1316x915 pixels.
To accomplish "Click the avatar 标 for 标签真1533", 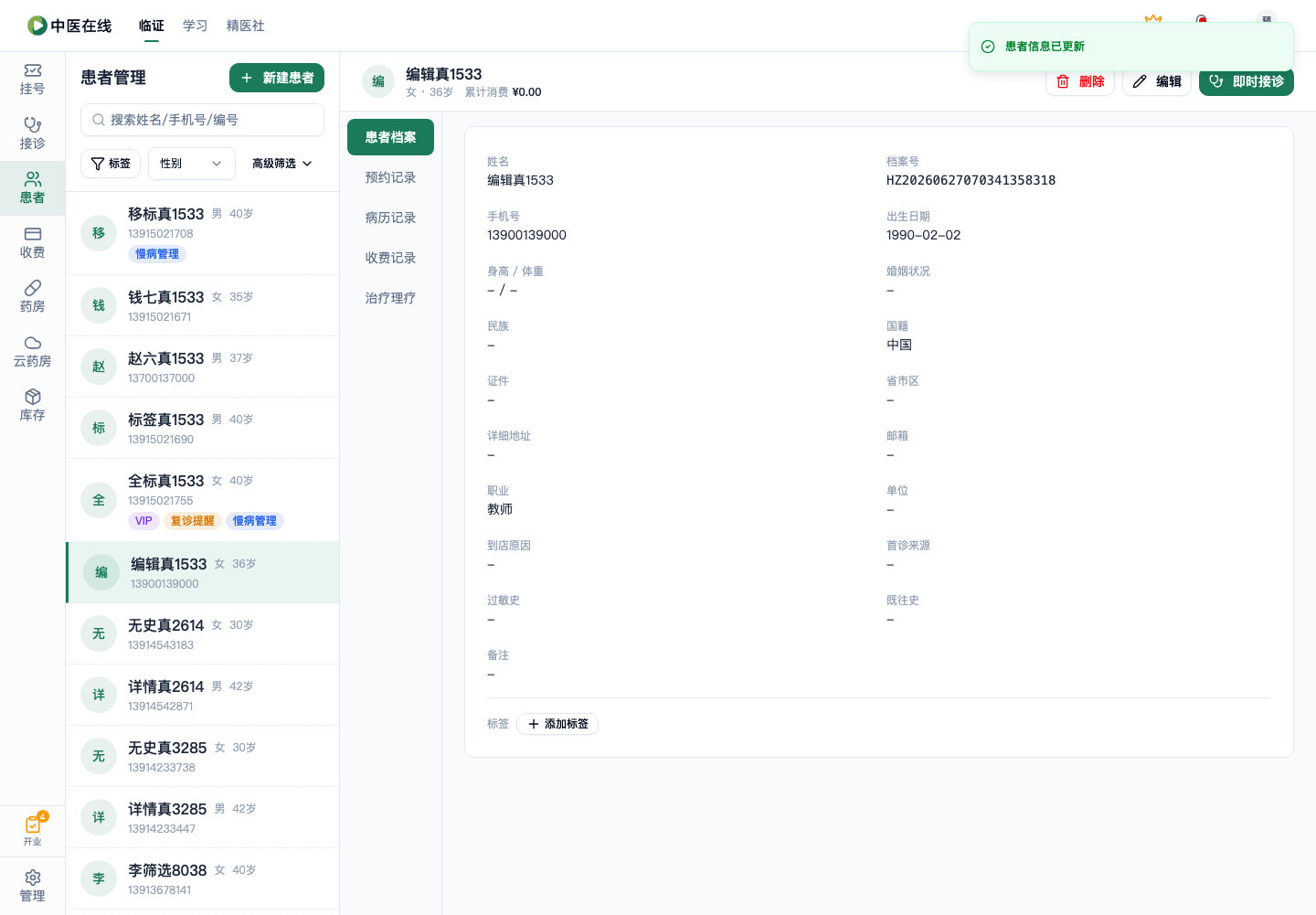I will [99, 428].
